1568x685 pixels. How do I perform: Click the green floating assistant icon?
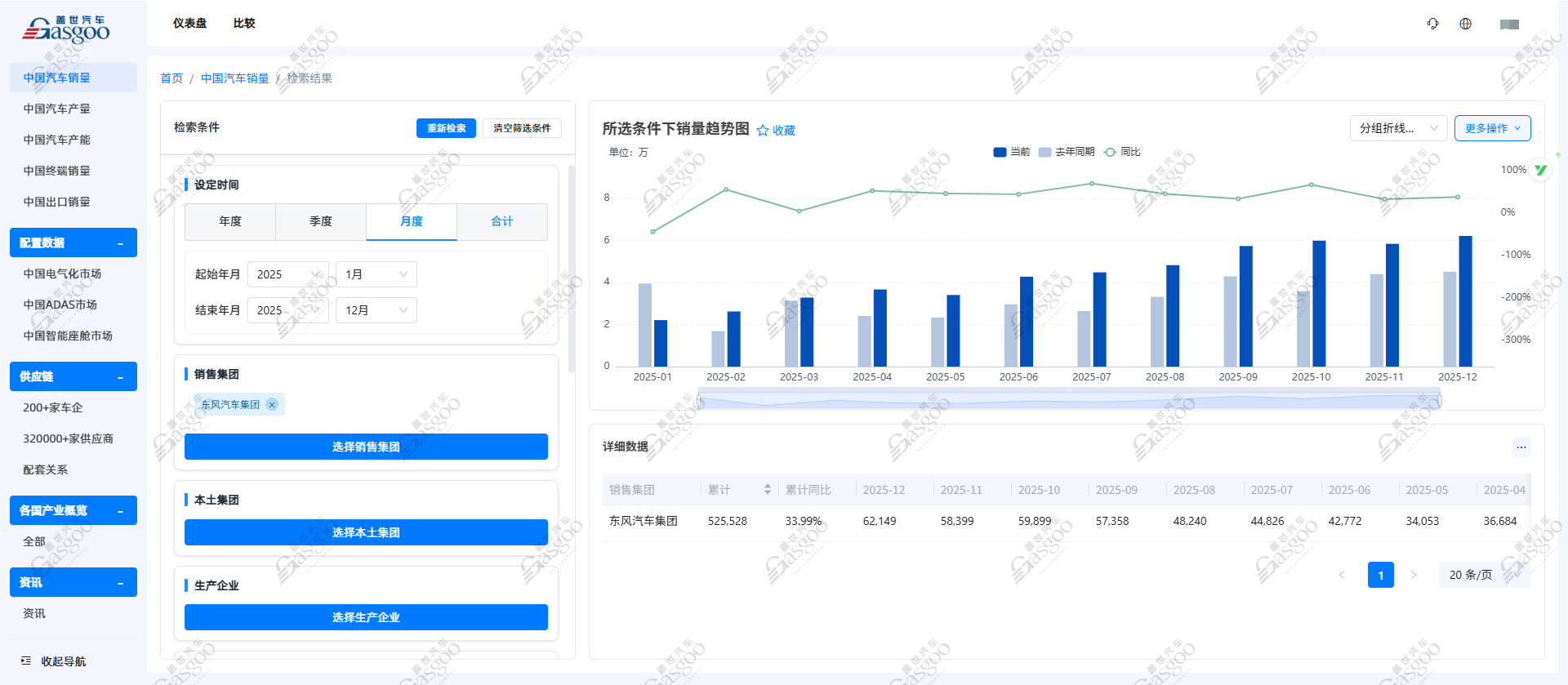[1540, 170]
